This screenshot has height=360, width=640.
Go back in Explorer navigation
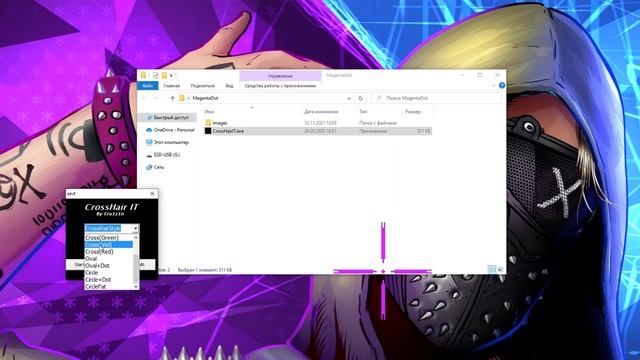[144, 98]
